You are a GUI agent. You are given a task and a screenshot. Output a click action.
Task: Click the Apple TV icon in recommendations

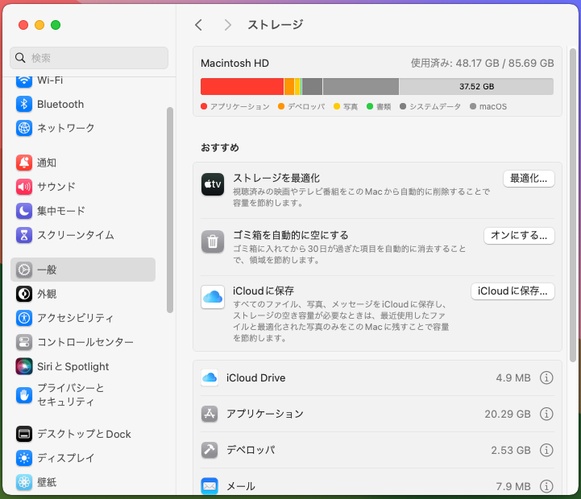(x=213, y=184)
